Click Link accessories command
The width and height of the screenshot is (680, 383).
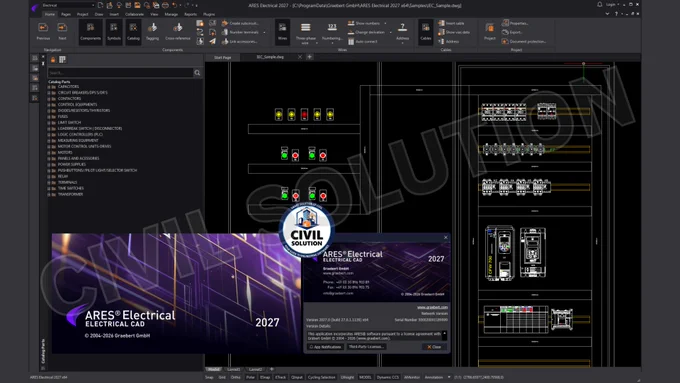[x=239, y=42]
